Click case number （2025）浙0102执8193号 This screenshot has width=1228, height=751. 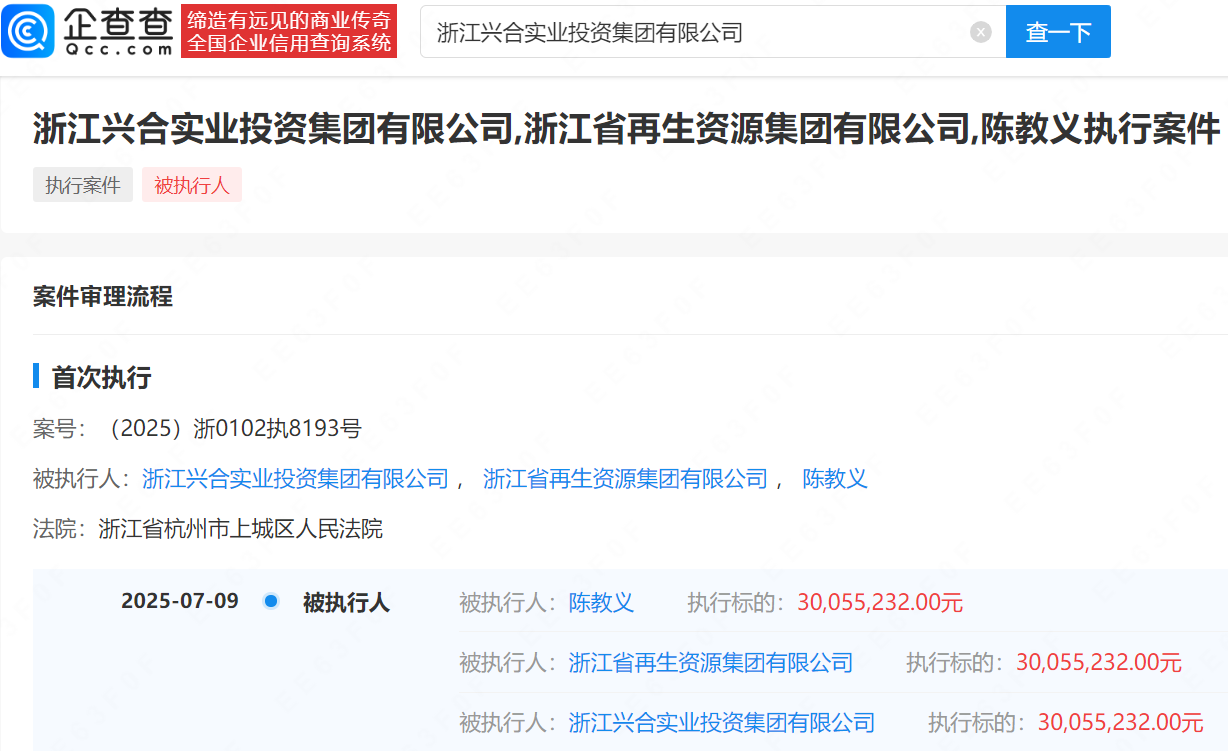coord(233,430)
